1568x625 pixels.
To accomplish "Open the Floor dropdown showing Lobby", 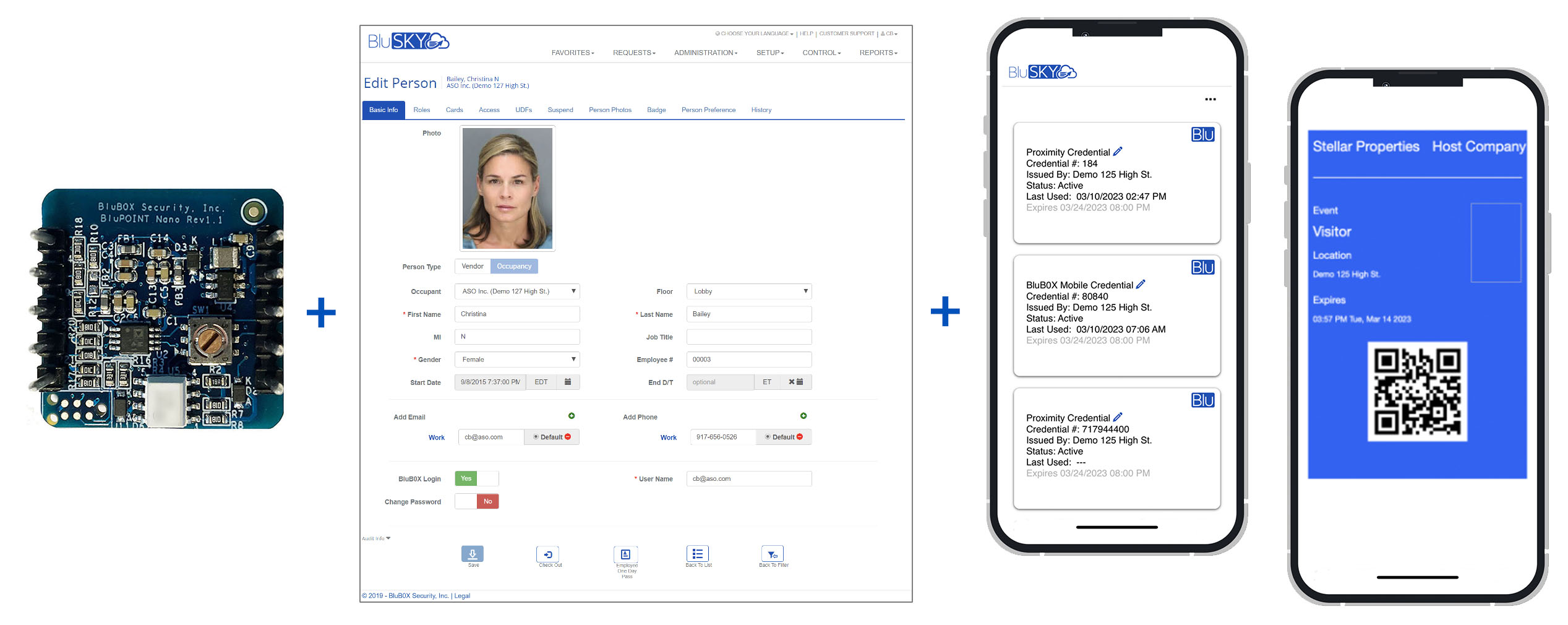I will pyautogui.click(x=748, y=291).
